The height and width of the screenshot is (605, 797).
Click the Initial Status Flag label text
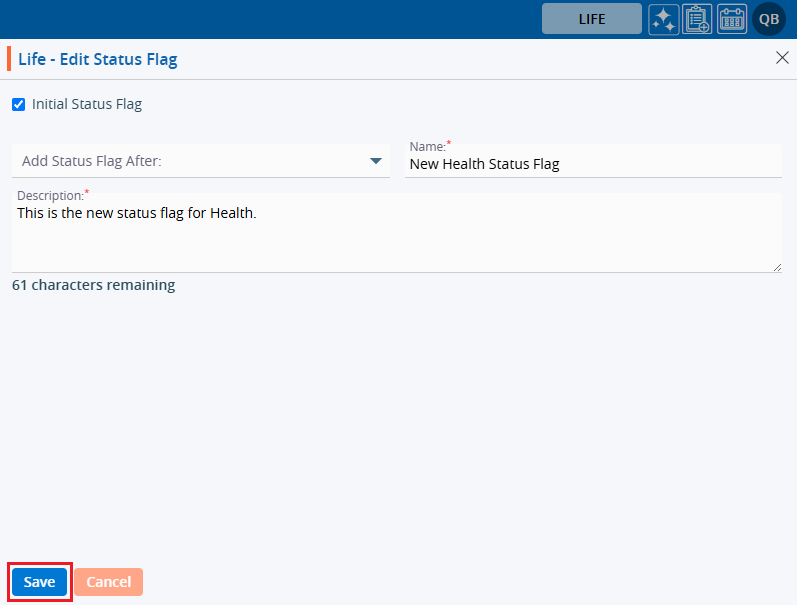coord(87,104)
